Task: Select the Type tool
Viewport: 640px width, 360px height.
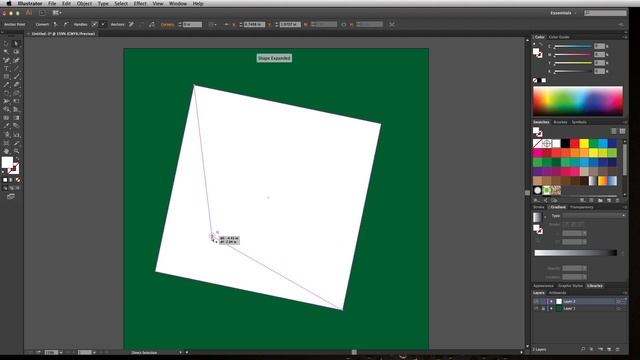Action: click(x=7, y=69)
